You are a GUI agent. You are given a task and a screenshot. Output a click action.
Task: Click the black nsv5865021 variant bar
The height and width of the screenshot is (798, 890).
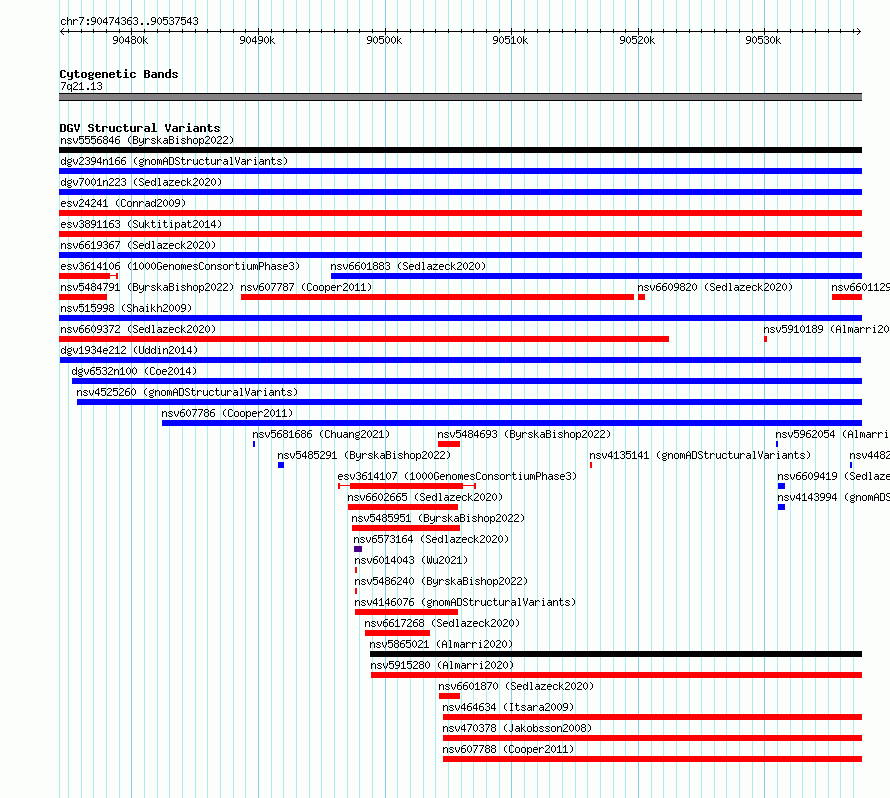pyautogui.click(x=616, y=654)
